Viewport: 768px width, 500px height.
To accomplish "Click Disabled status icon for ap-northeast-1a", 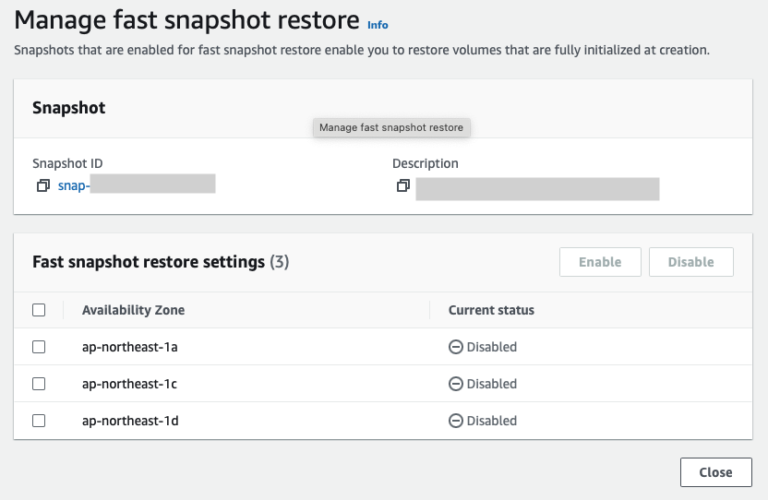I will click(456, 347).
